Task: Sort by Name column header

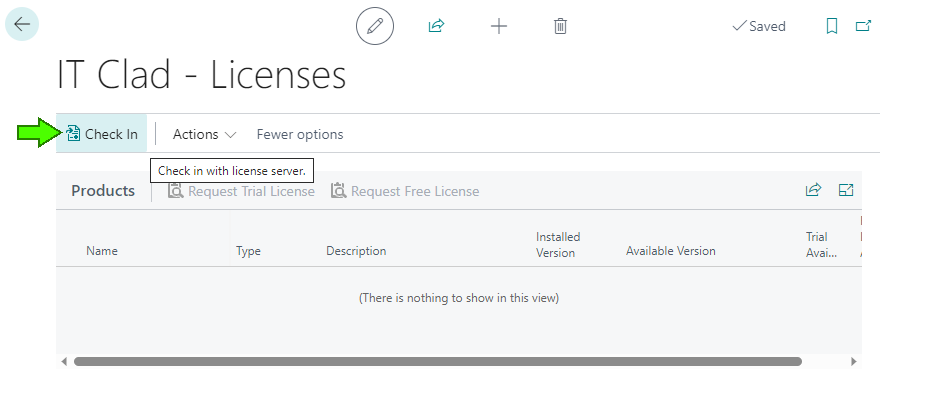Action: (101, 251)
